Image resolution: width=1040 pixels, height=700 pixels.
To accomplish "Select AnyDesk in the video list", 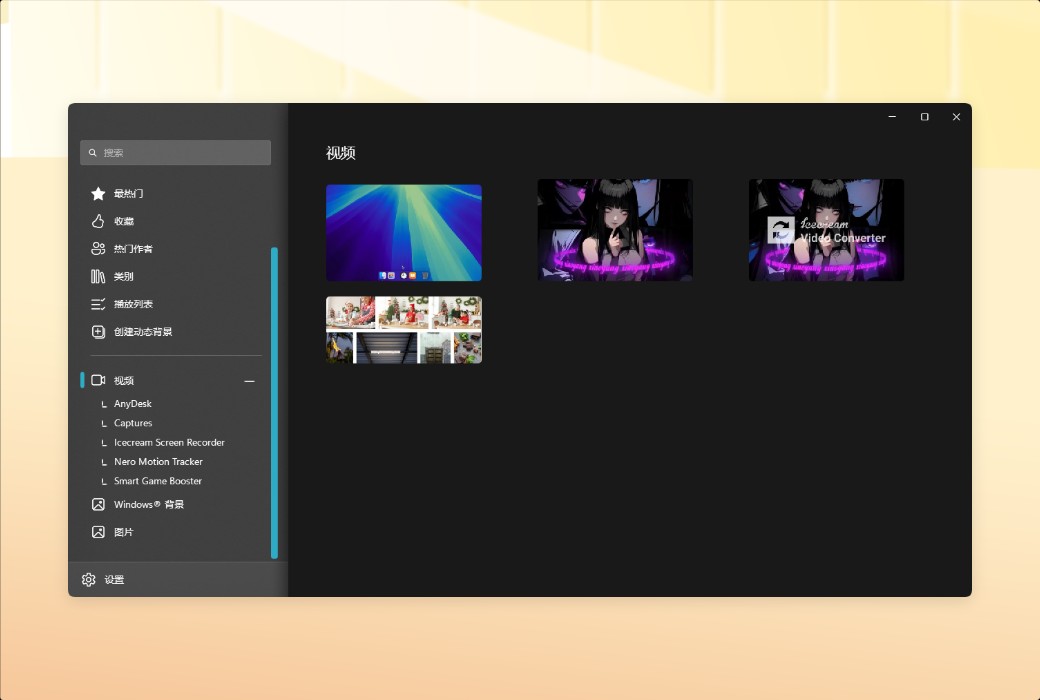I will [131, 404].
